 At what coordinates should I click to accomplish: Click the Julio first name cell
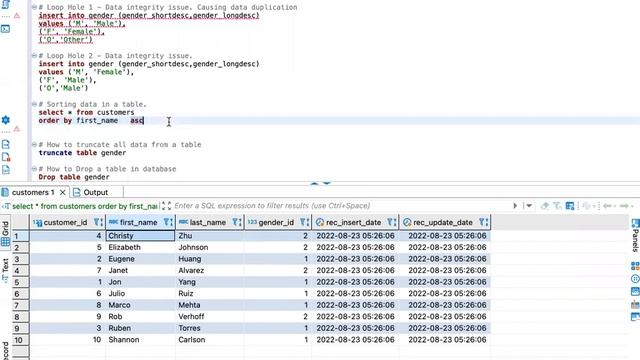coord(140,293)
